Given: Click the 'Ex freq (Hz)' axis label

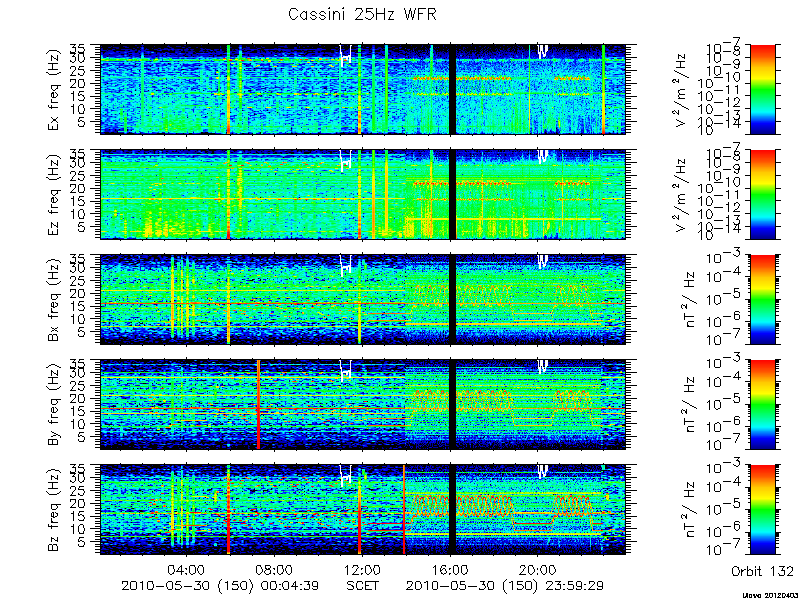Looking at the screenshot, I should pyautogui.click(x=54, y=90).
